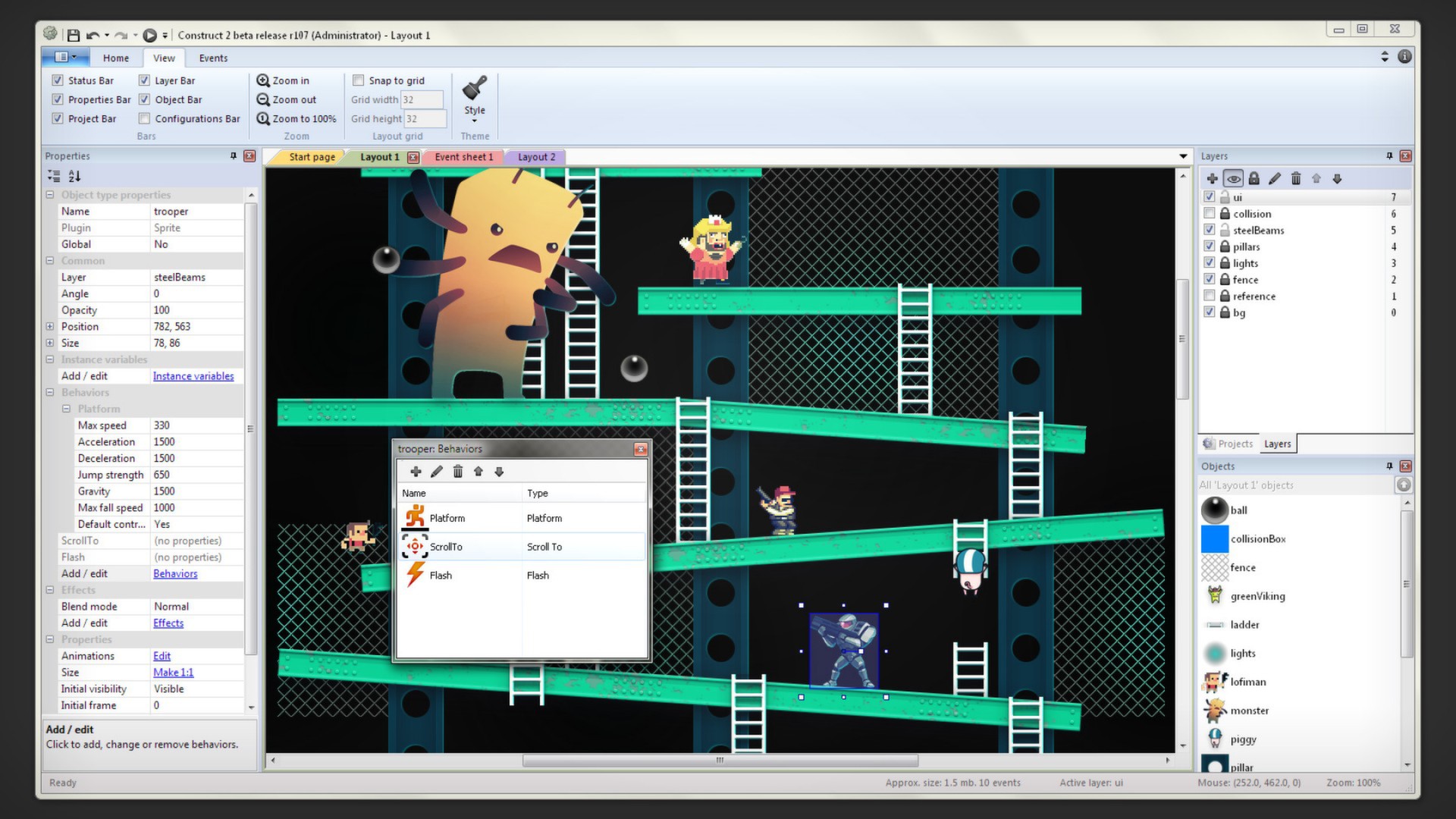Image resolution: width=1456 pixels, height=819 pixels.
Task: Select the edit behavior pencil icon
Action: tap(435, 471)
